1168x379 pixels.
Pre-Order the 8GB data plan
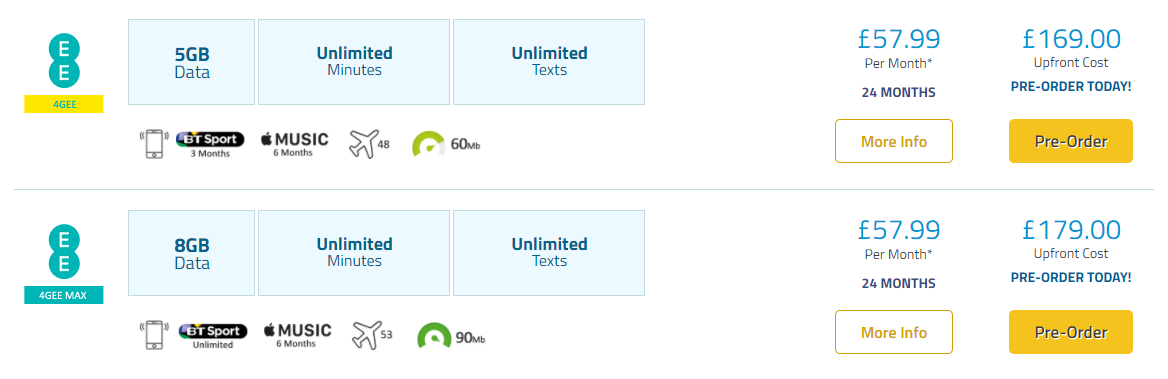click(1070, 332)
